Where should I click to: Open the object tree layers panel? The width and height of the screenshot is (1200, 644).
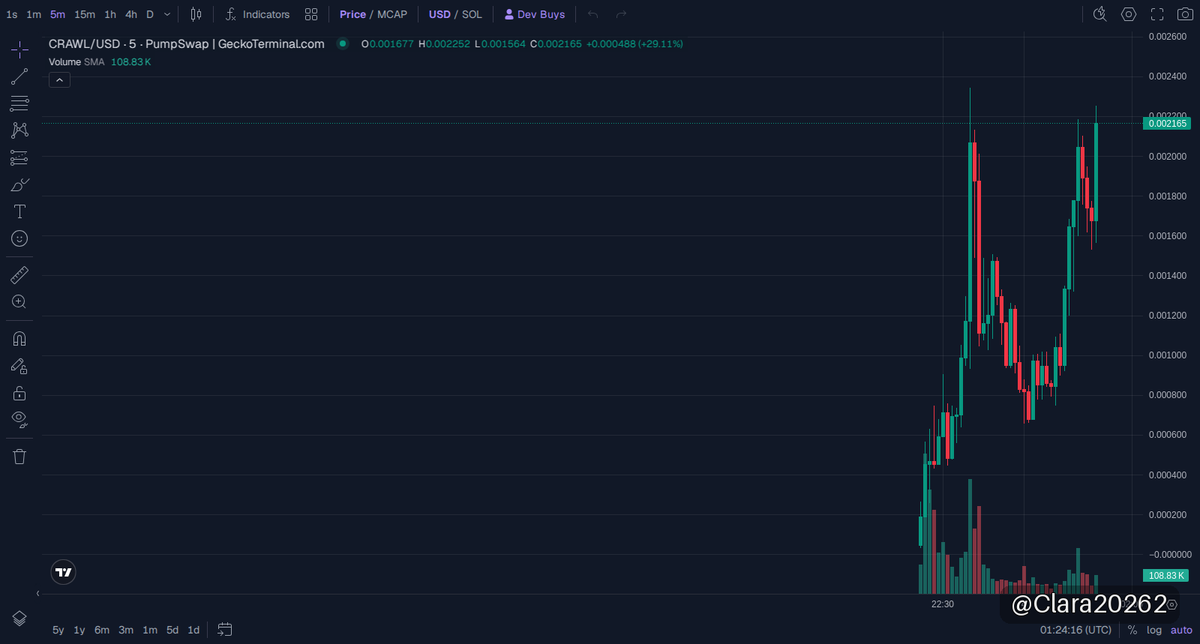coord(19,618)
